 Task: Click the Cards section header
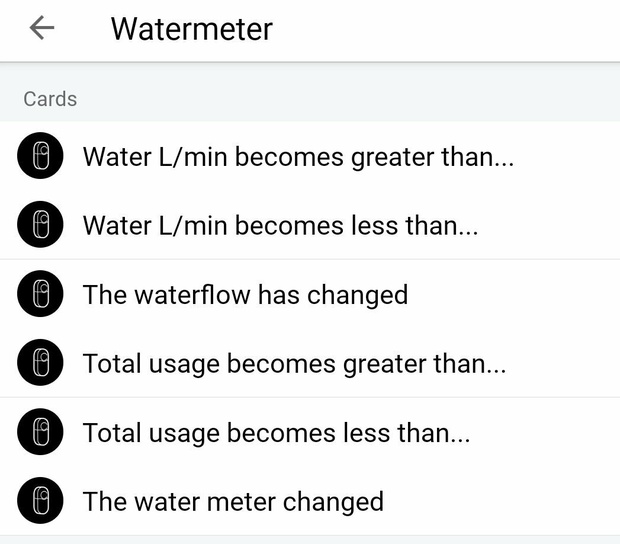(50, 99)
